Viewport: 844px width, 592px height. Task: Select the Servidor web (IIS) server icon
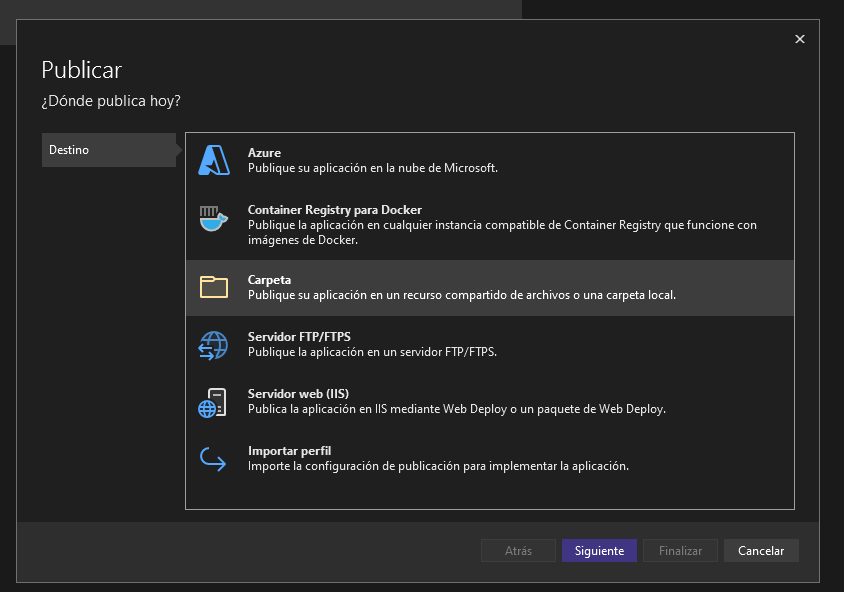click(213, 401)
